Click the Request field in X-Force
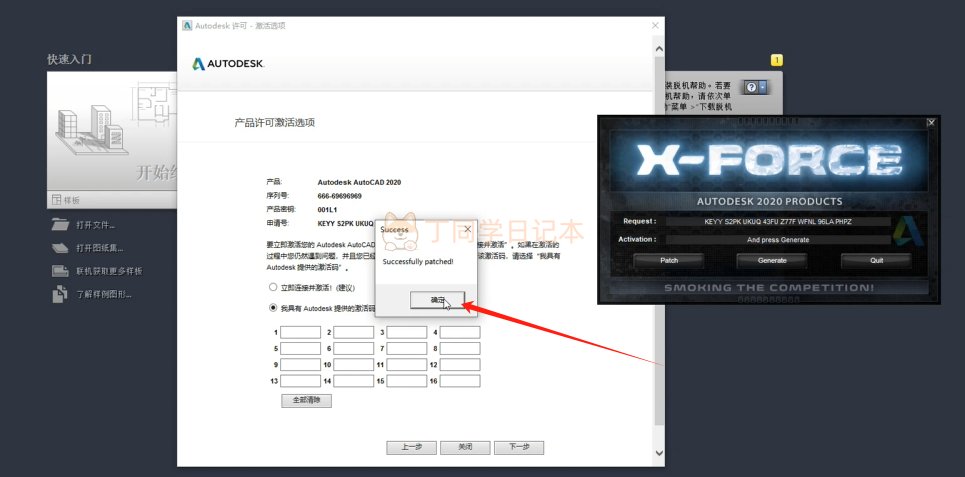This screenshot has width=965, height=477. 779,221
